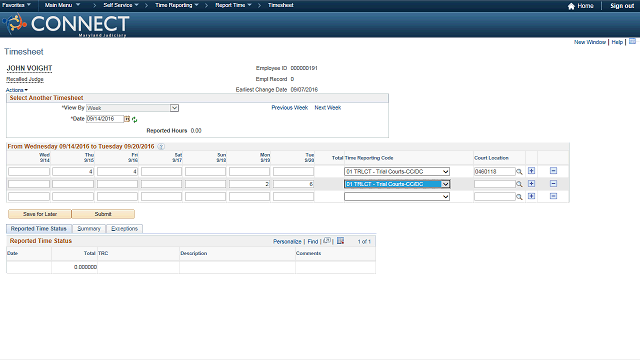Click first row Court Location field 0460118
Screen dimensions: 640x360
(494, 172)
